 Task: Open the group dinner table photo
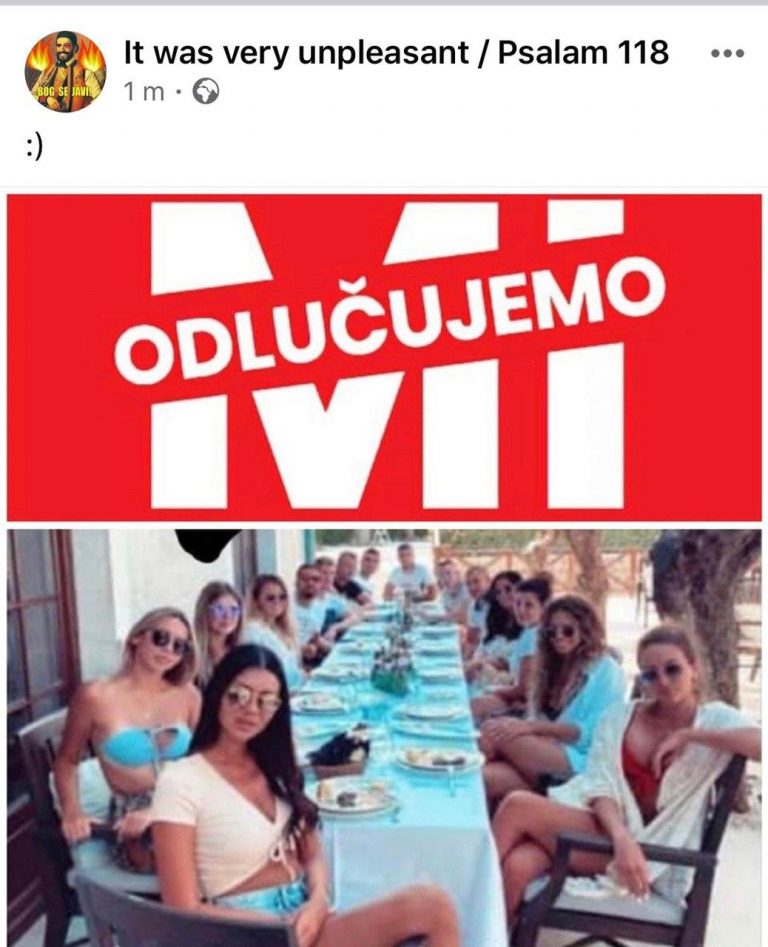[384, 738]
